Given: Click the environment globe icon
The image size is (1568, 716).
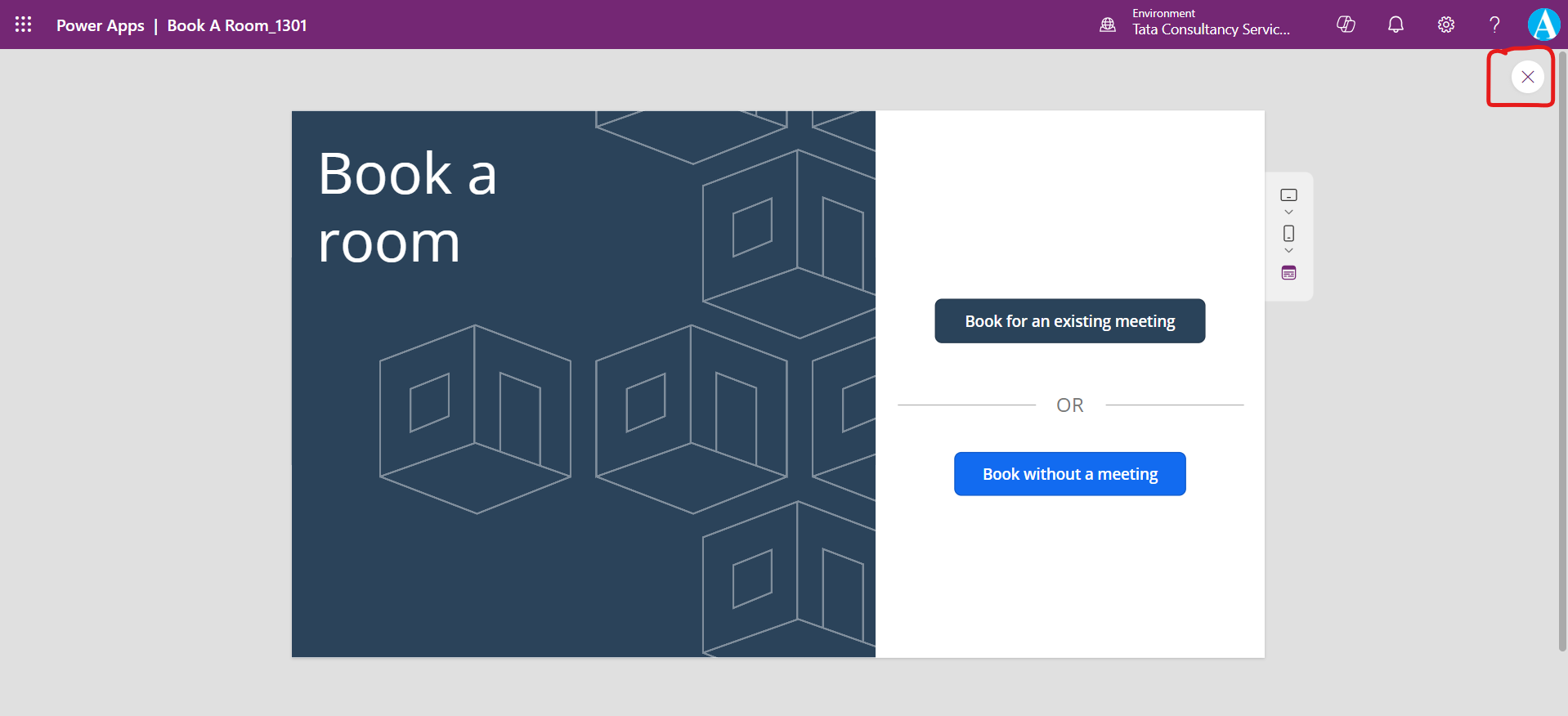Looking at the screenshot, I should (1107, 25).
